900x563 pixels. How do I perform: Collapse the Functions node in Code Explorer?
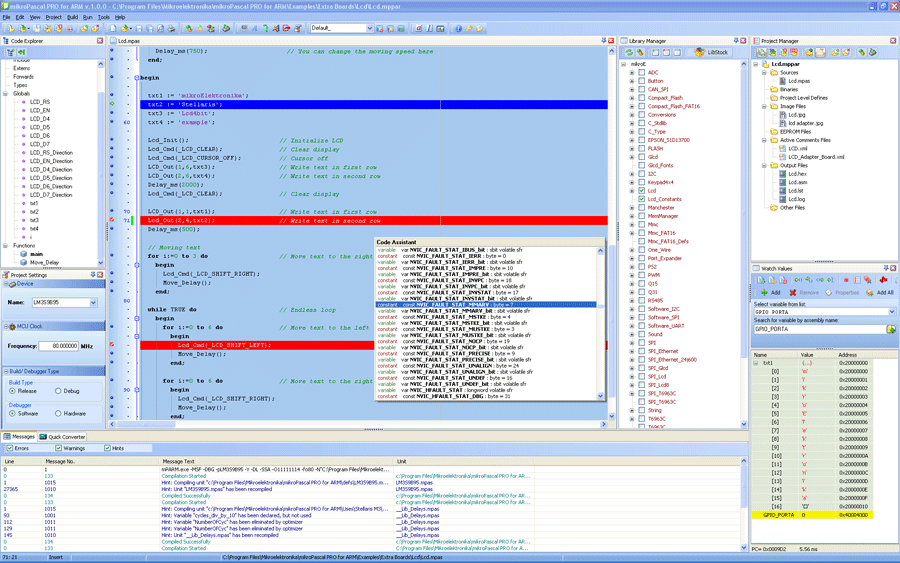click(x=6, y=246)
